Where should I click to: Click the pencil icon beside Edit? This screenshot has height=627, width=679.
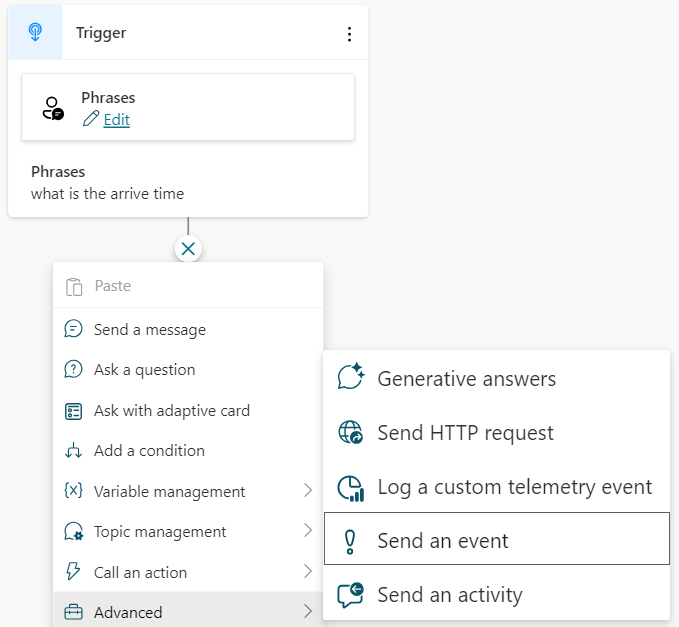point(91,119)
